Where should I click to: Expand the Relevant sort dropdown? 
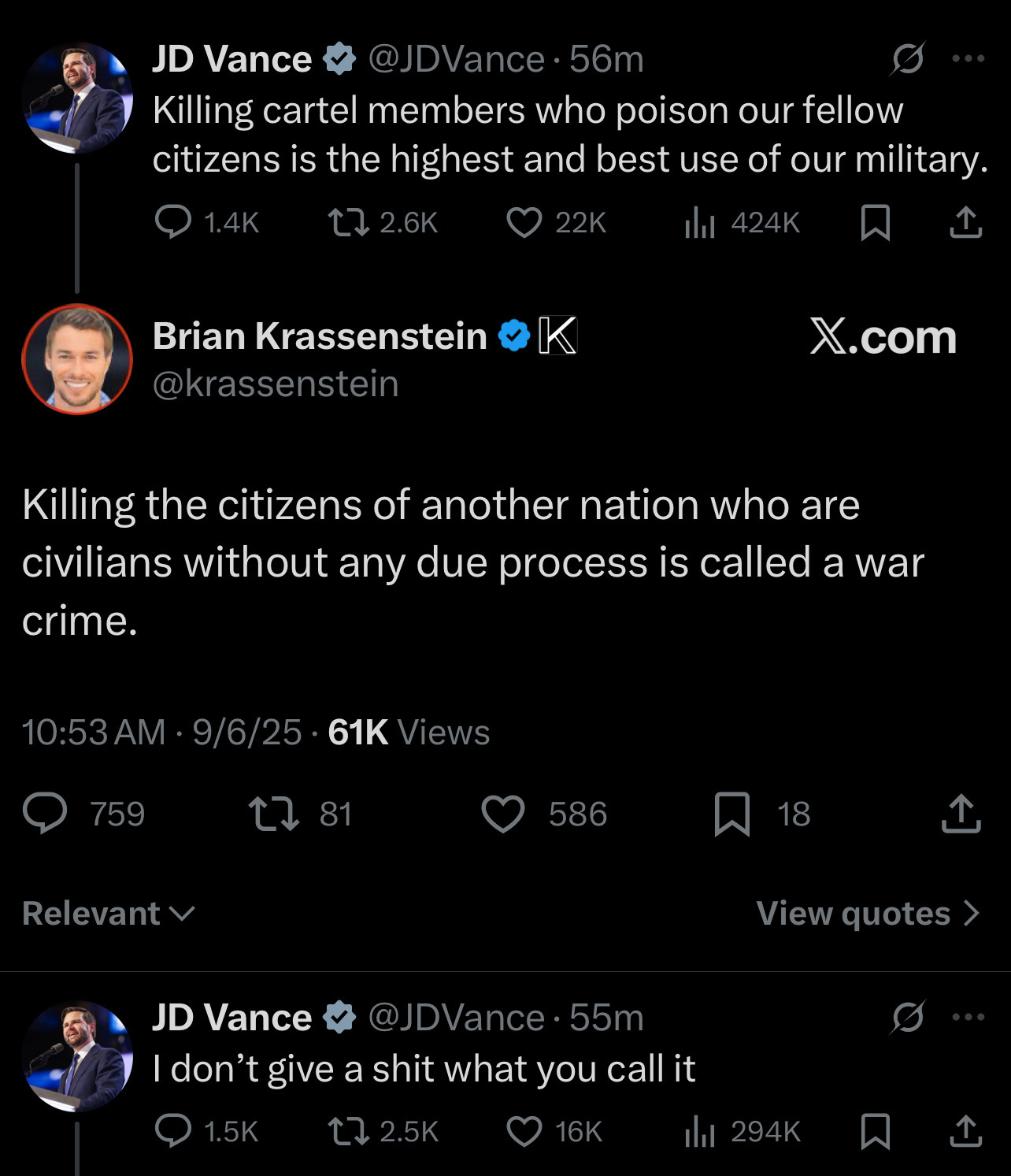[x=109, y=914]
